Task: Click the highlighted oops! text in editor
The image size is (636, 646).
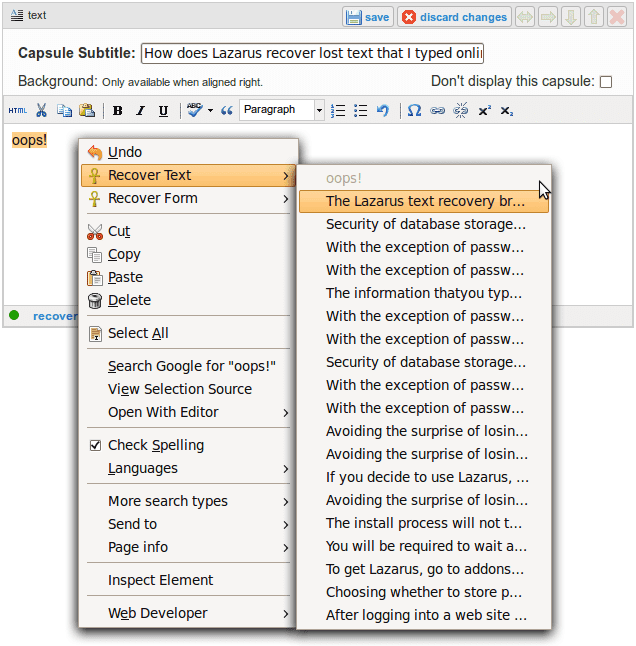Action: pyautogui.click(x=29, y=140)
